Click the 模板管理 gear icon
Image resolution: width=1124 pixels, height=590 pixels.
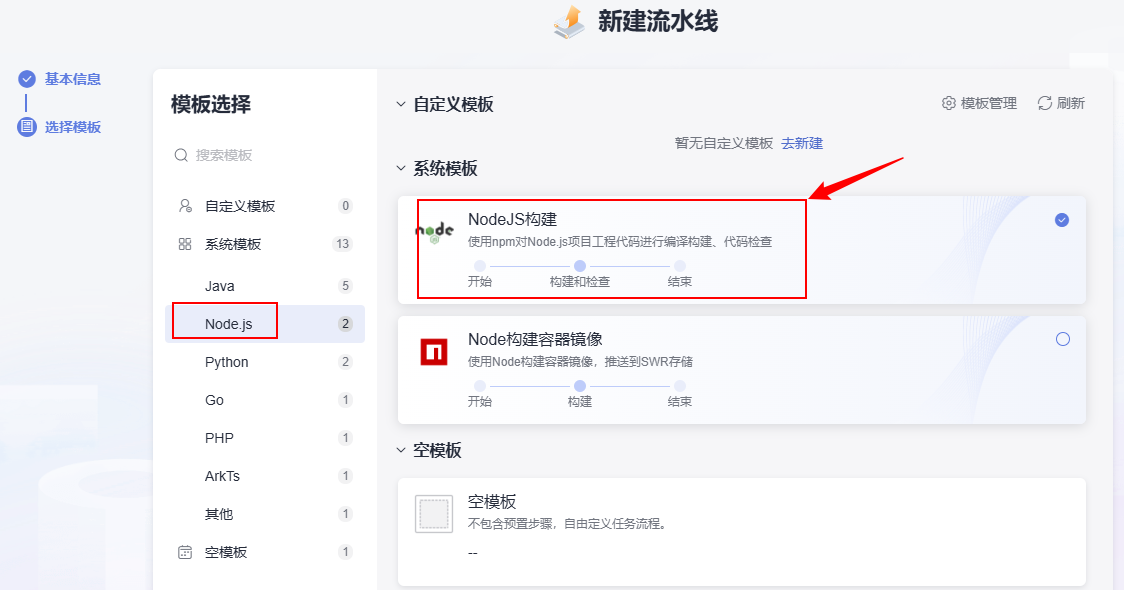[948, 103]
